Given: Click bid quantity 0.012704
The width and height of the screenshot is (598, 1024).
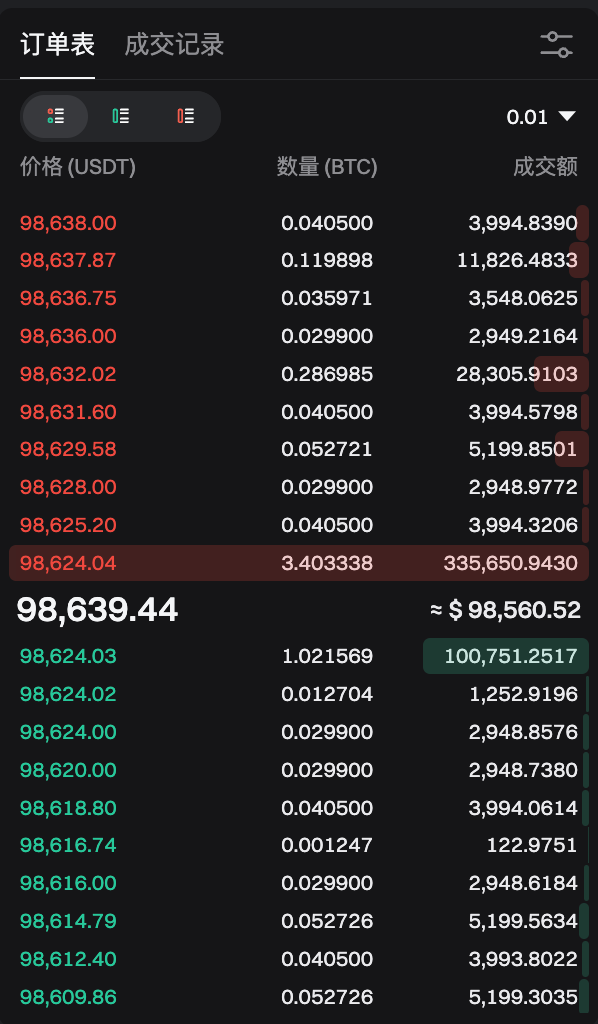Looking at the screenshot, I should [327, 694].
